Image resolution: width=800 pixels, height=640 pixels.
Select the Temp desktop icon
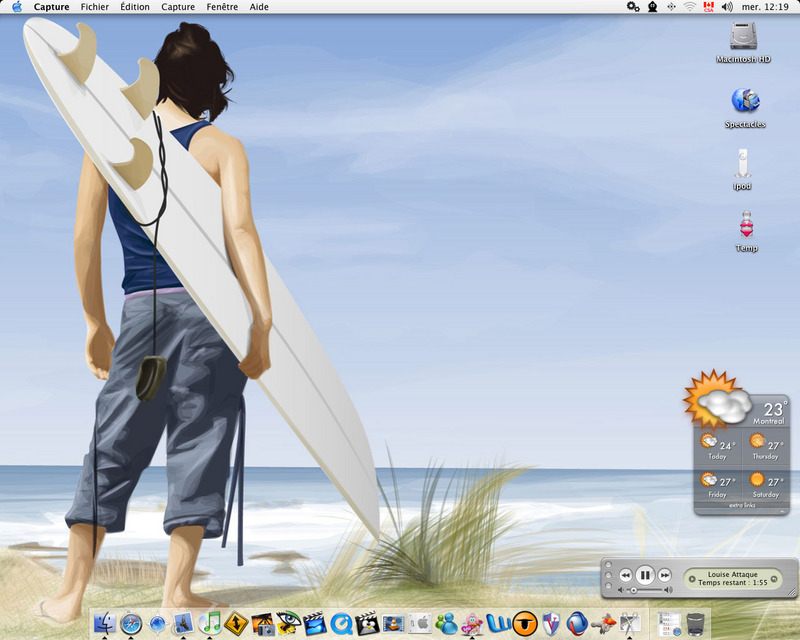click(x=746, y=231)
